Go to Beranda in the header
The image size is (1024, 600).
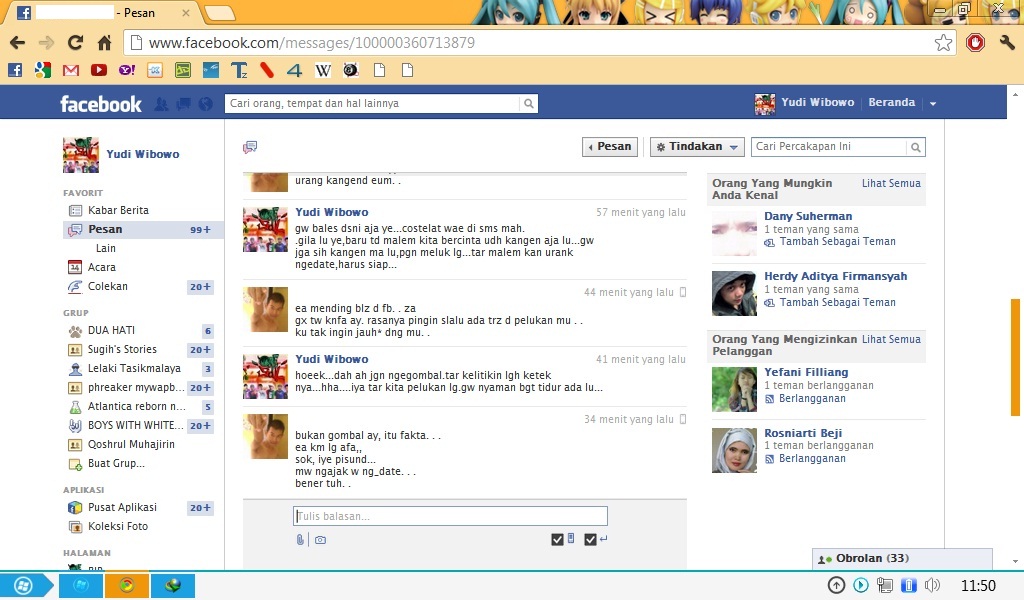coord(891,103)
